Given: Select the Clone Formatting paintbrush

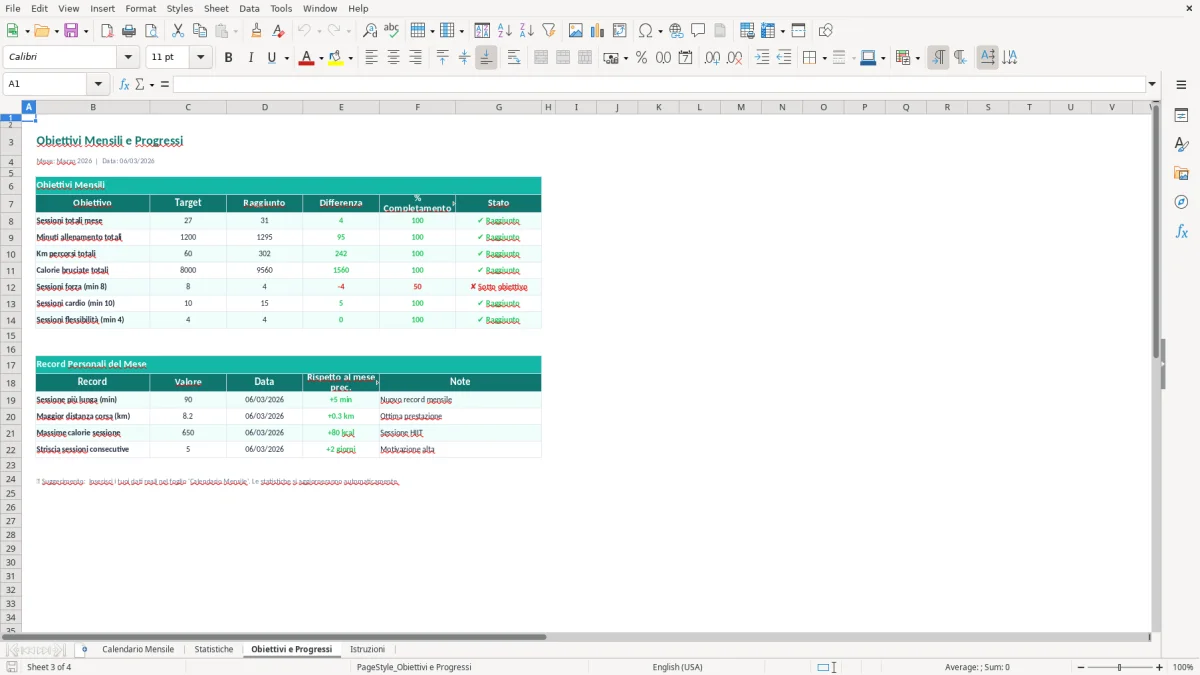Looking at the screenshot, I should coord(257,31).
